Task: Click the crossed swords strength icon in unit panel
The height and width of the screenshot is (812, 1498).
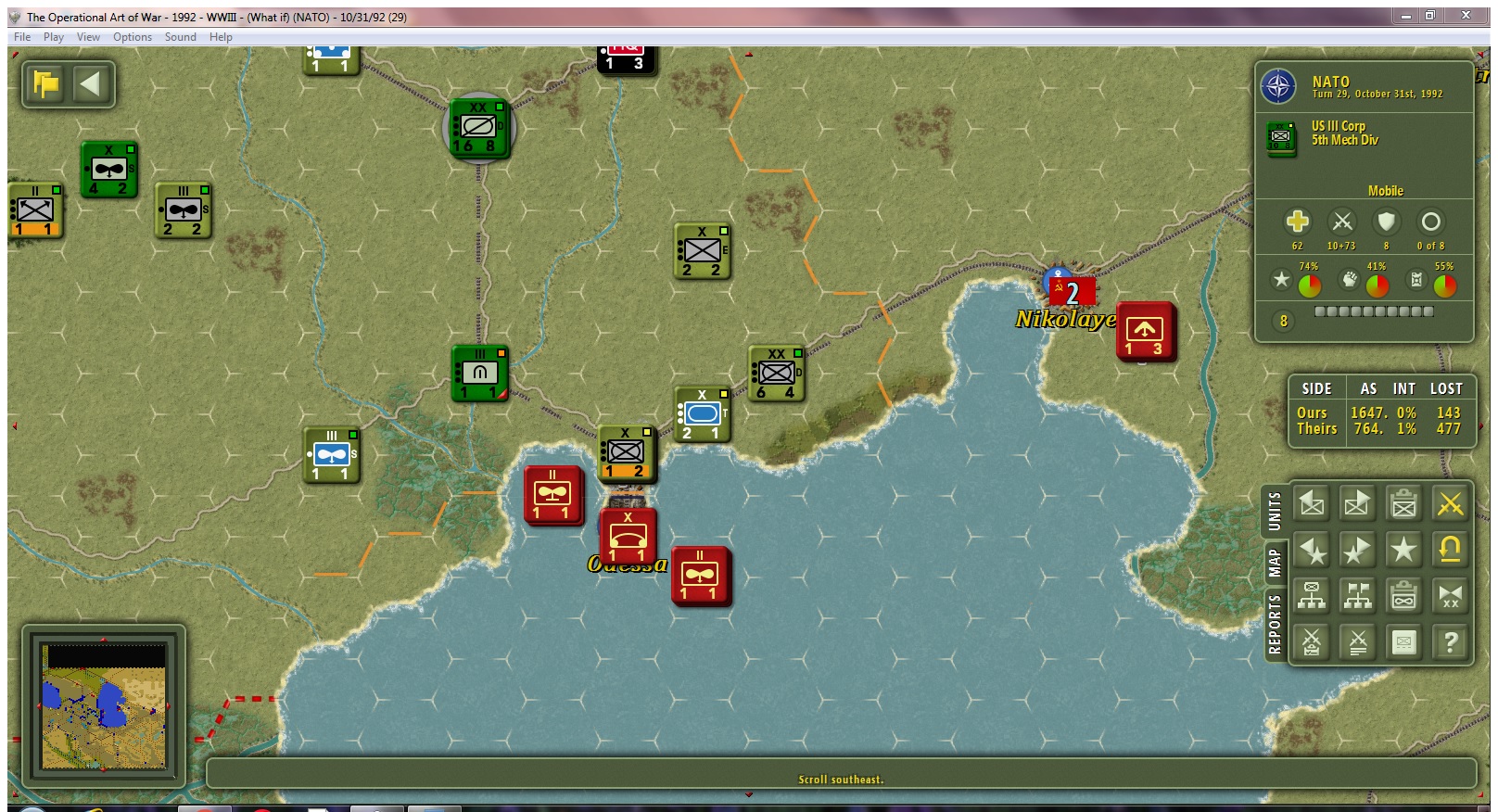Action: point(1341,222)
